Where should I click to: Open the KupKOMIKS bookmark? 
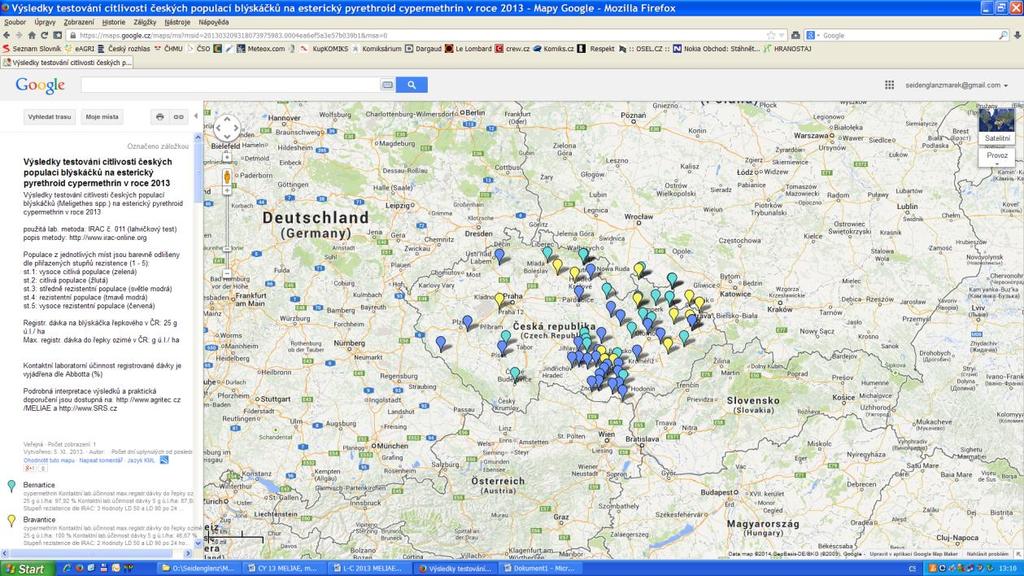(324, 49)
